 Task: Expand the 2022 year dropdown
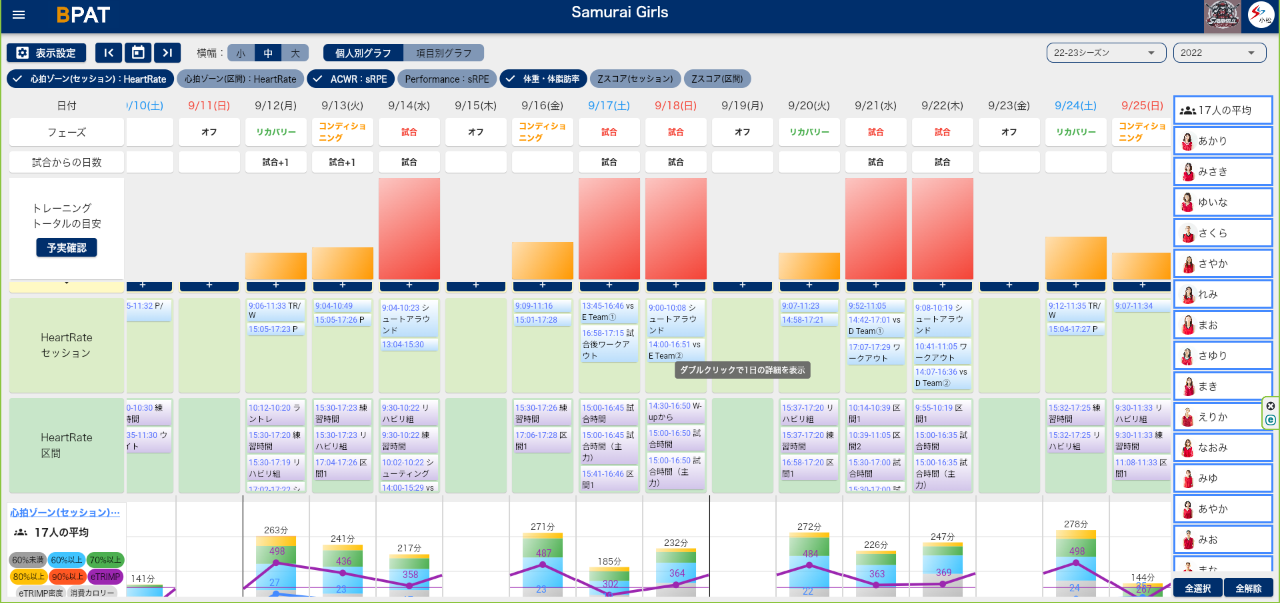(x=1220, y=53)
